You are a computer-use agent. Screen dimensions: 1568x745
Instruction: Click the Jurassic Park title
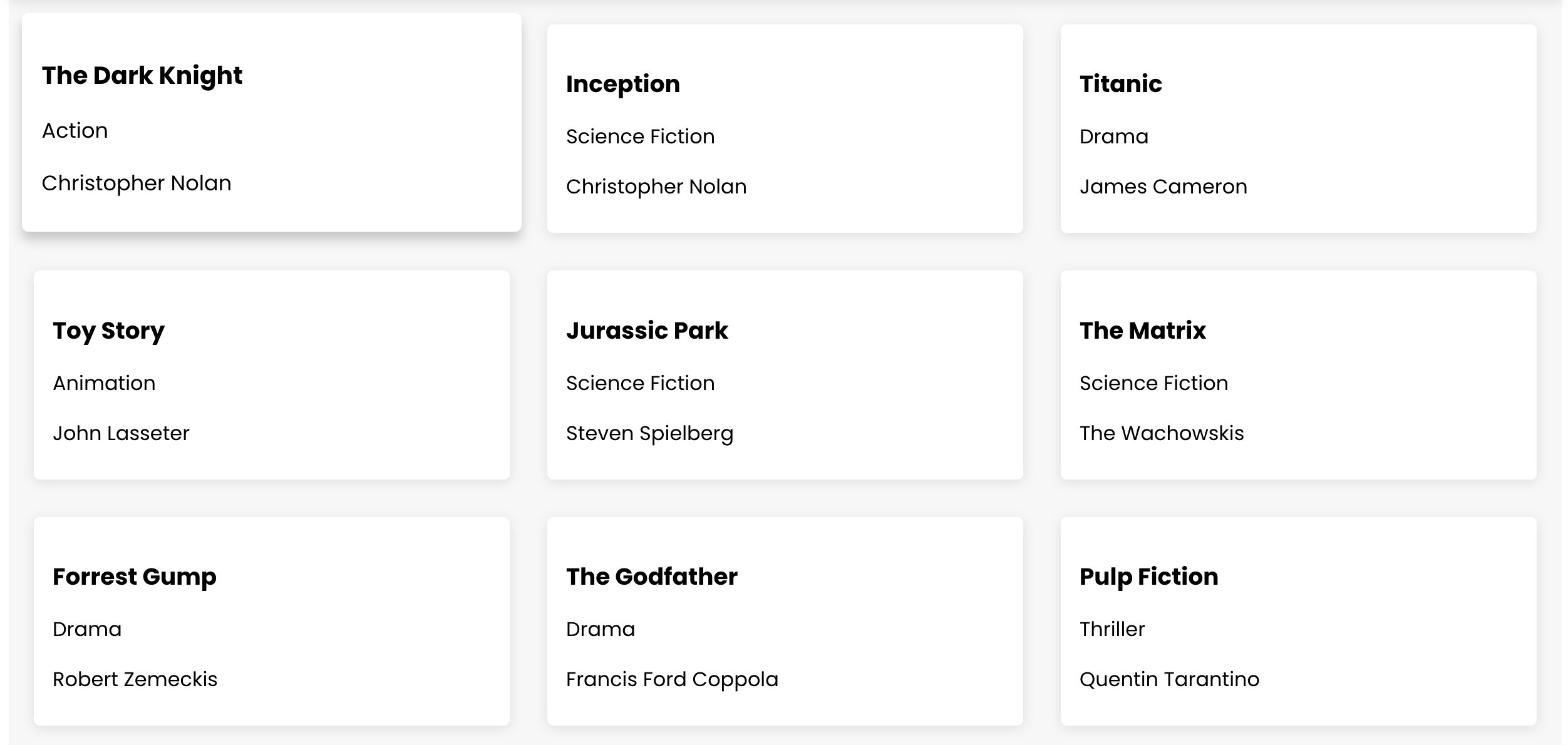click(x=647, y=331)
